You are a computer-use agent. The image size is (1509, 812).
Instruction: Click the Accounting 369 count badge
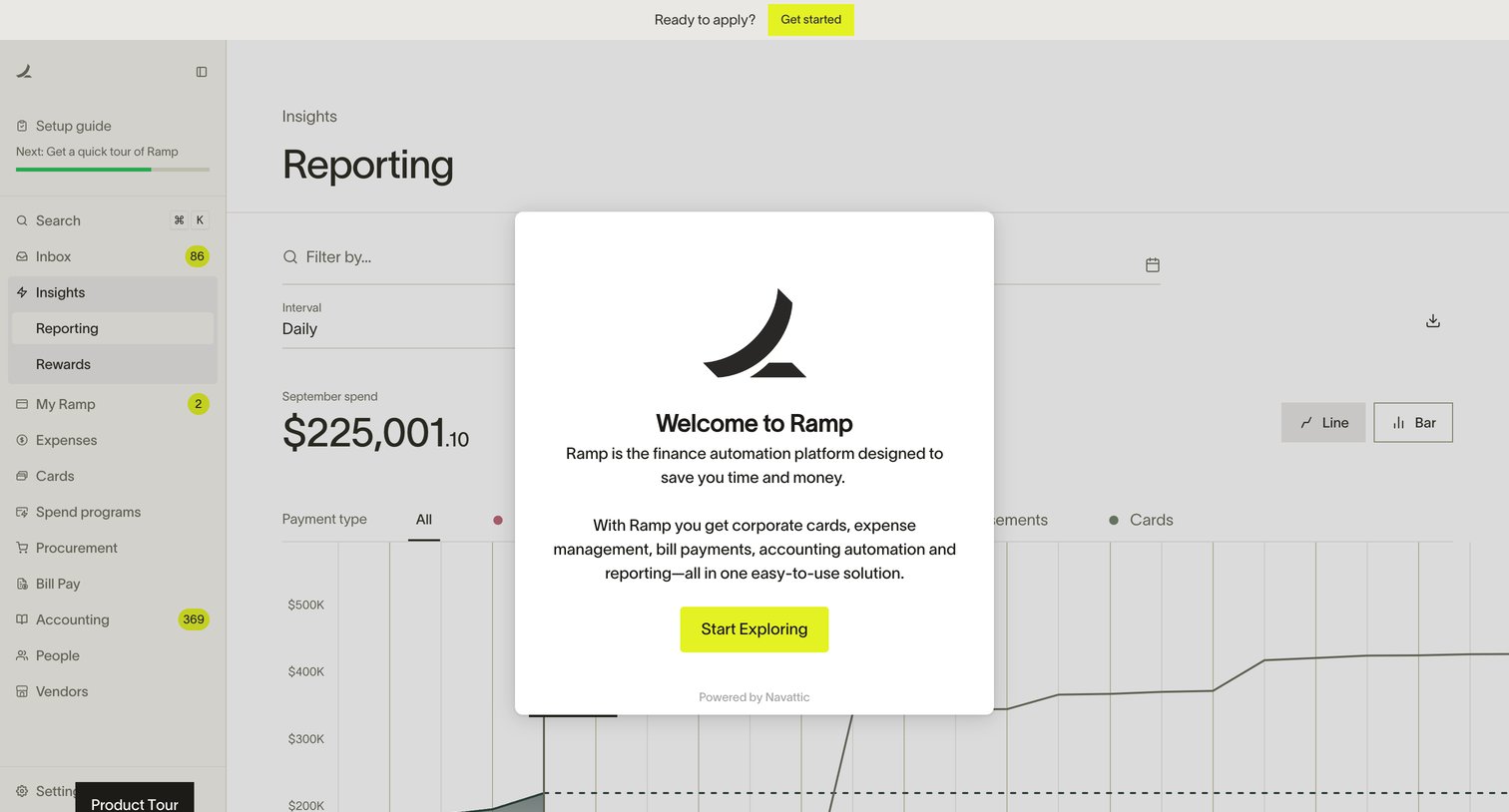pyautogui.click(x=194, y=619)
